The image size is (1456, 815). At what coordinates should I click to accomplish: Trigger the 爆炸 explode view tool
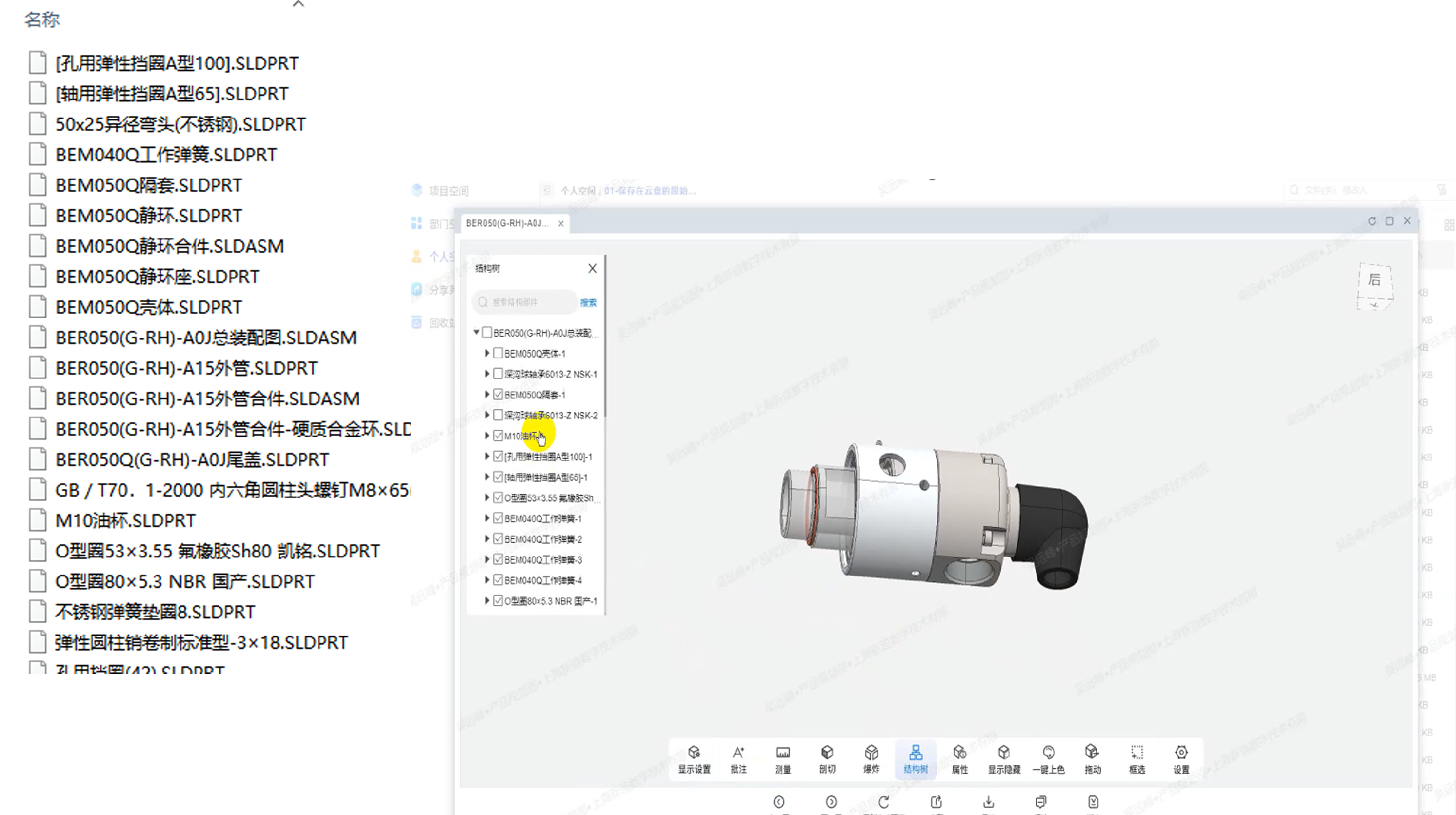click(871, 758)
